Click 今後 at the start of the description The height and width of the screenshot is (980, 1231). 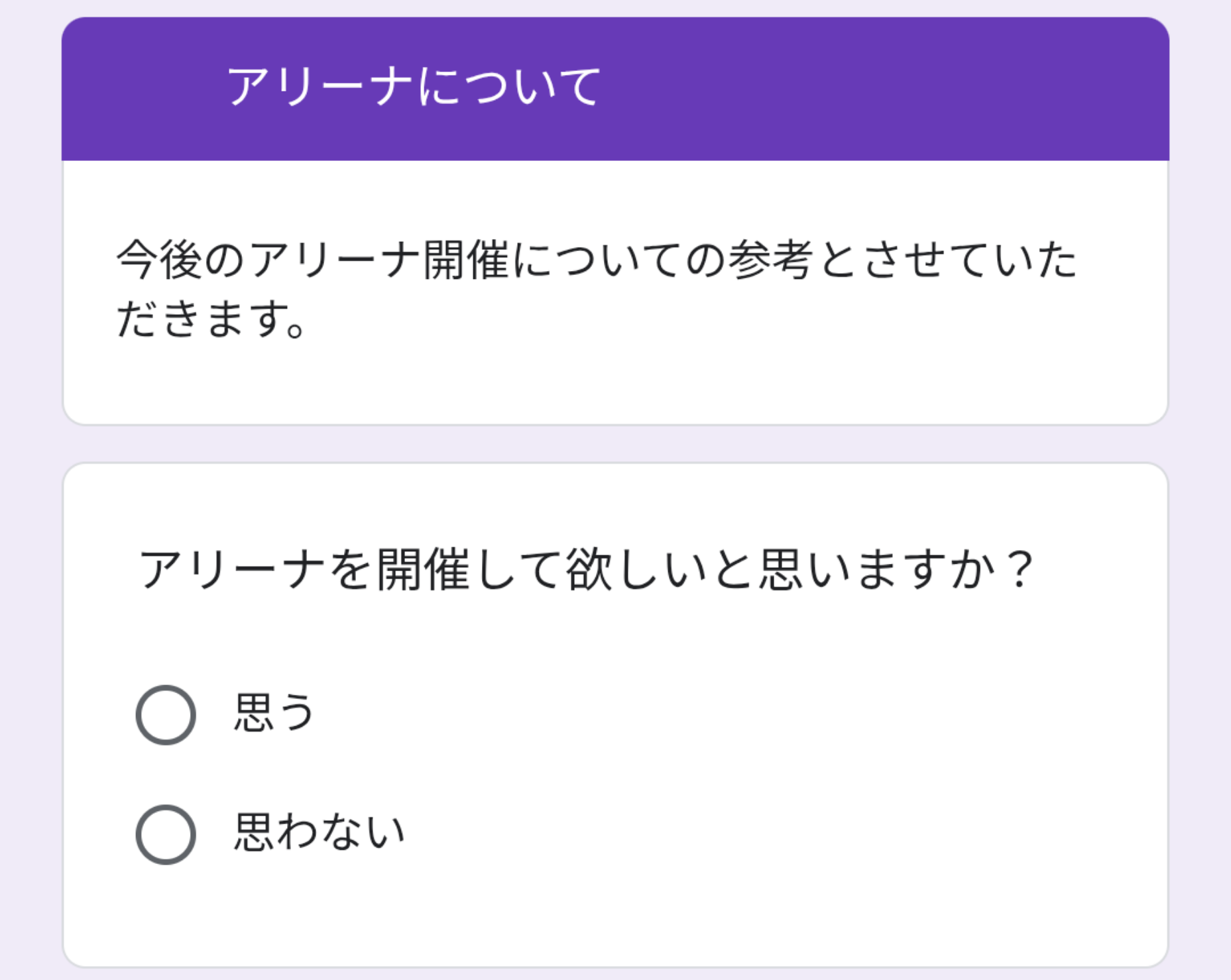coord(159,260)
